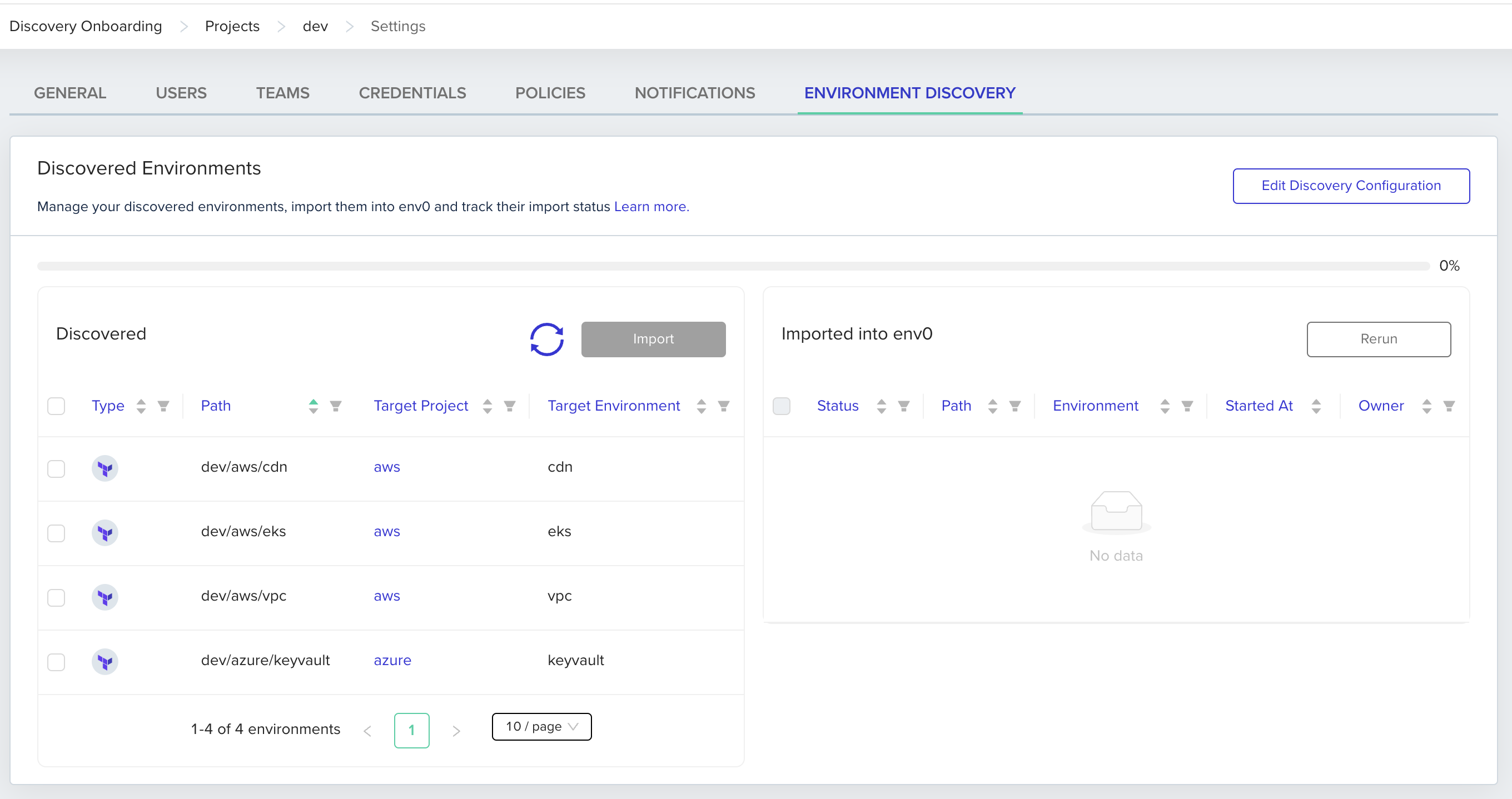Sort by the Path column in Discovered table
This screenshot has height=799, width=1512.
tap(313, 406)
